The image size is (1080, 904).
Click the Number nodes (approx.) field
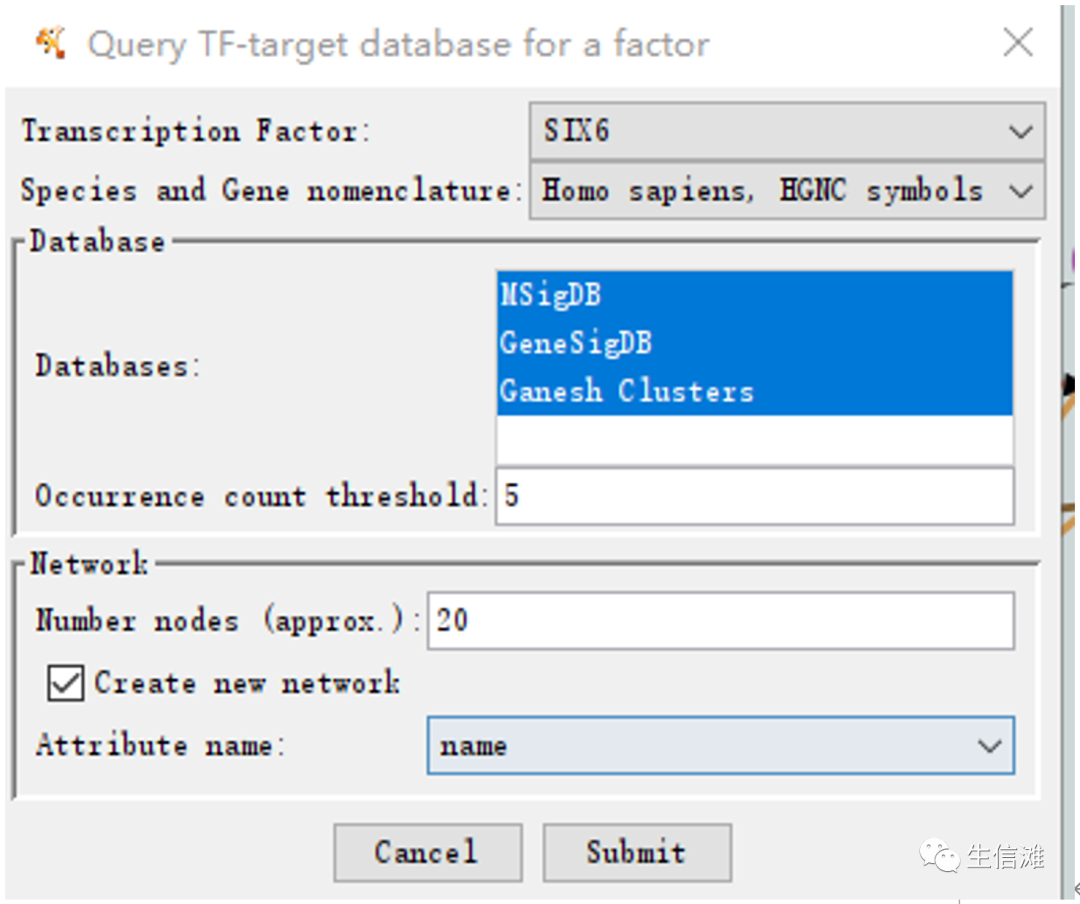[720, 621]
